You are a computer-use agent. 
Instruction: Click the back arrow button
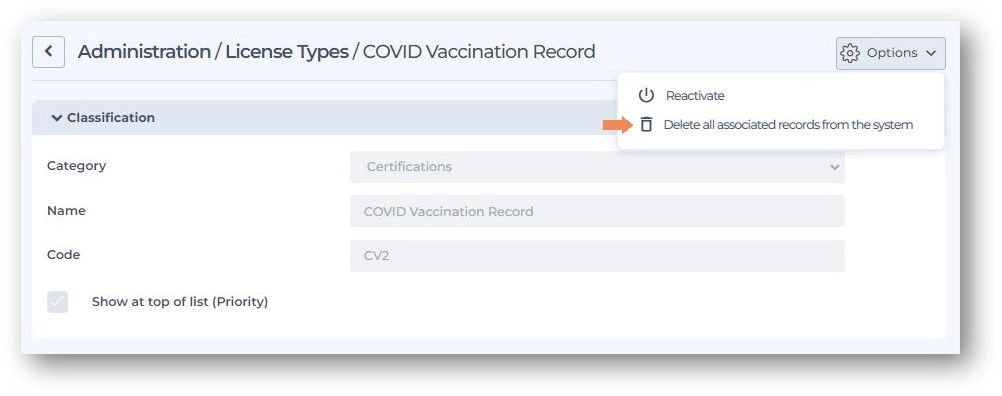(49, 52)
